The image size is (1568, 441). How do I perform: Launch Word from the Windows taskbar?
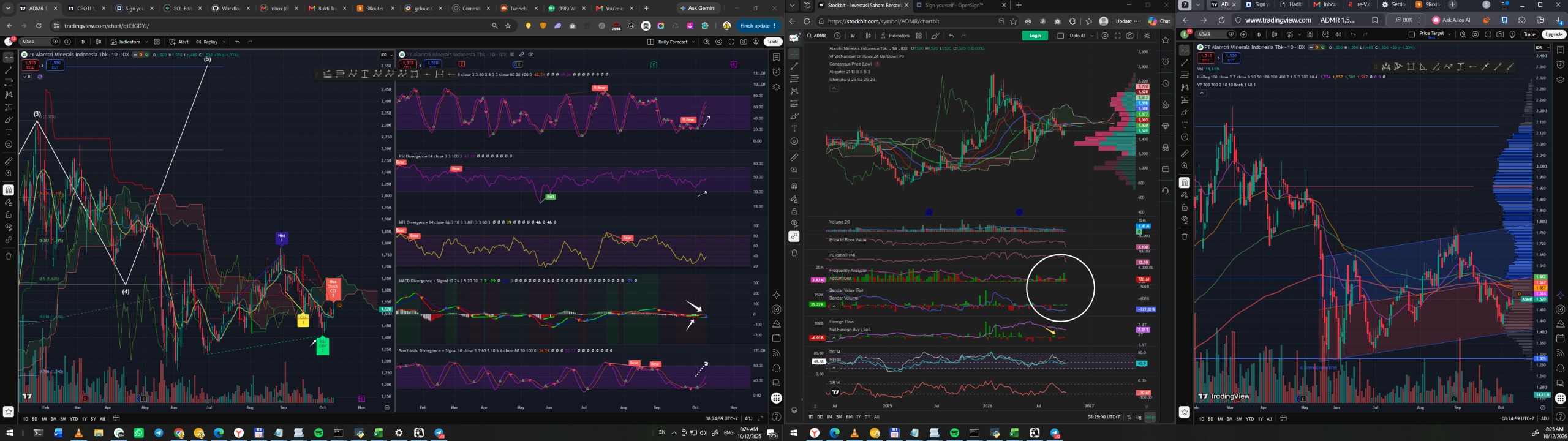pyautogui.click(x=58, y=433)
